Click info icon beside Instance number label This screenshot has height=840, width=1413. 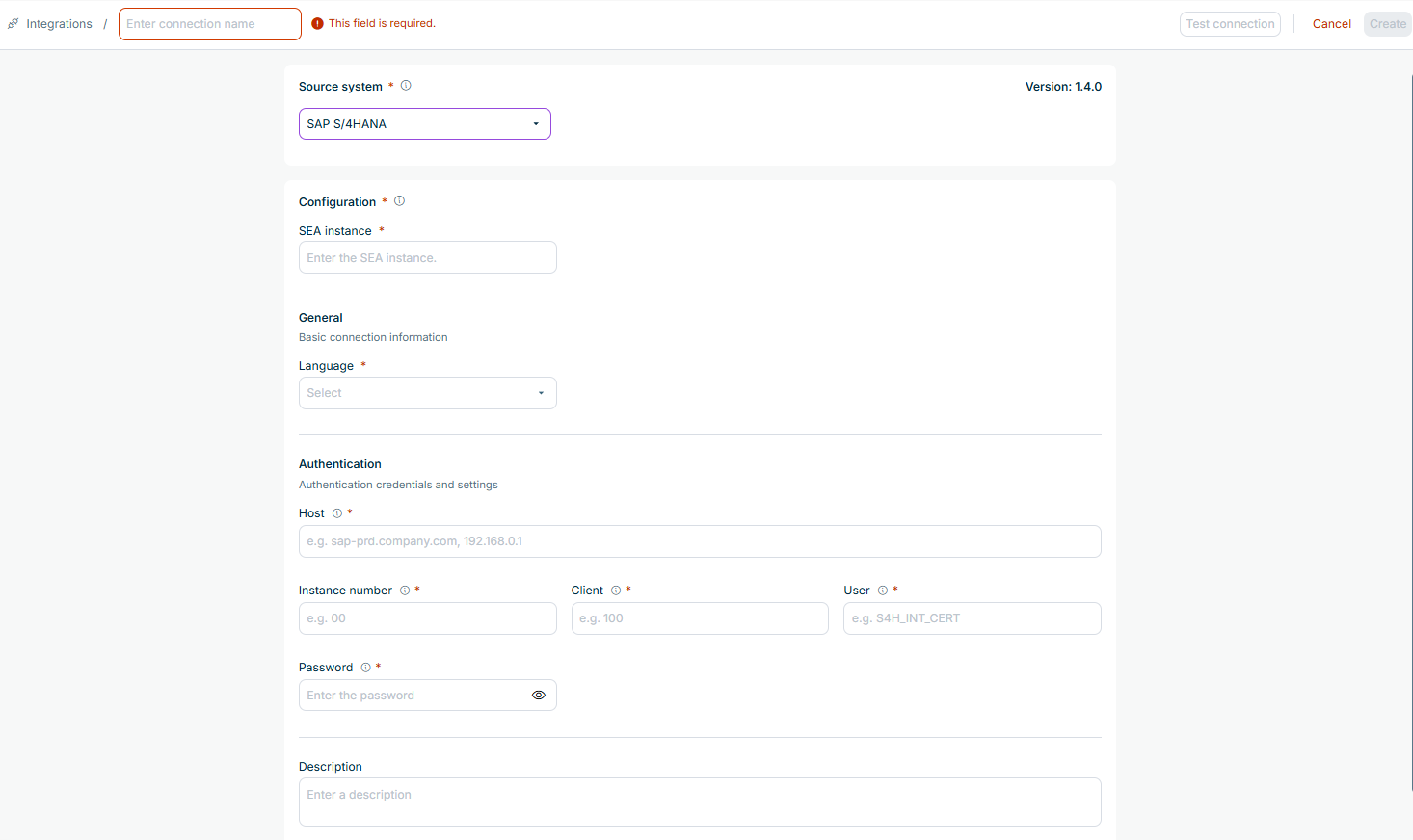point(405,591)
